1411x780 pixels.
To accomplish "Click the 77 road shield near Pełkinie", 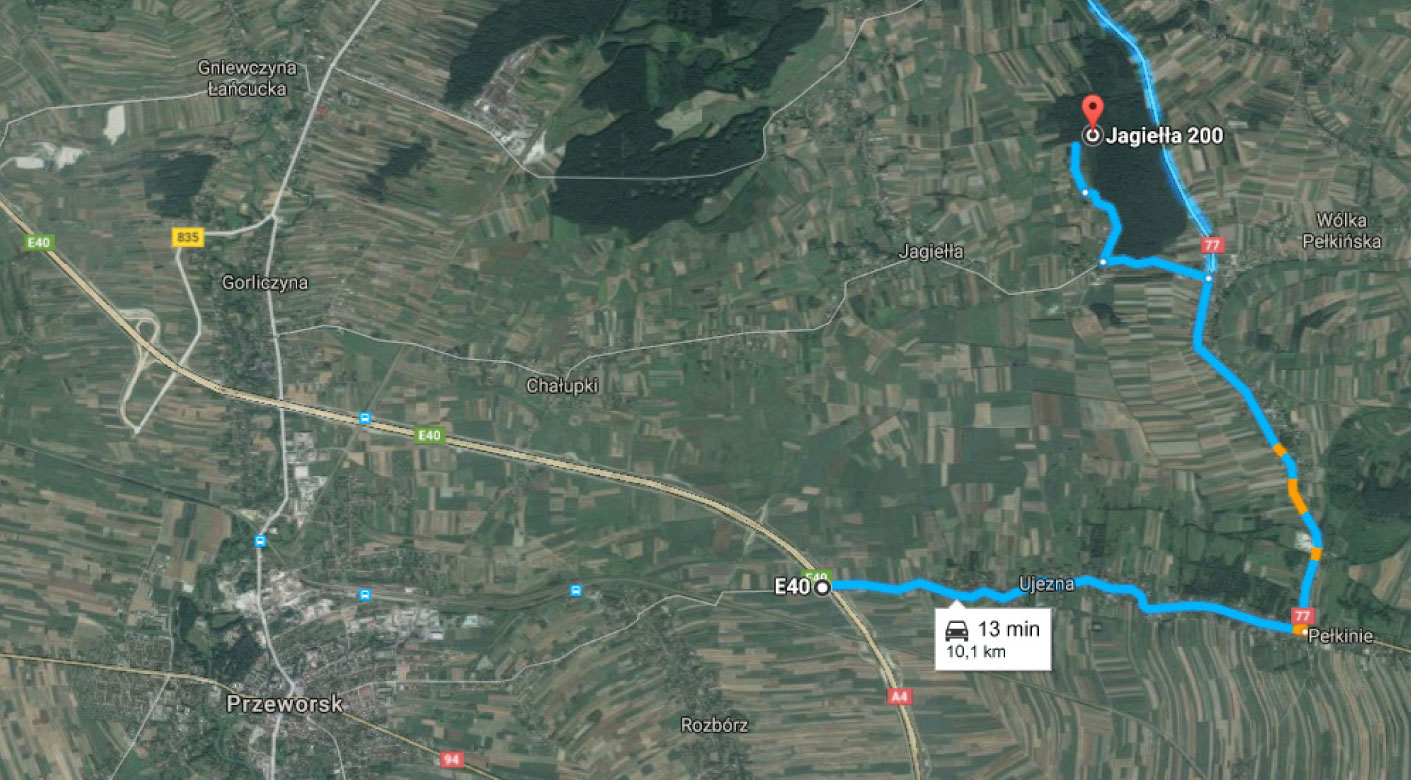I will 1302,615.
